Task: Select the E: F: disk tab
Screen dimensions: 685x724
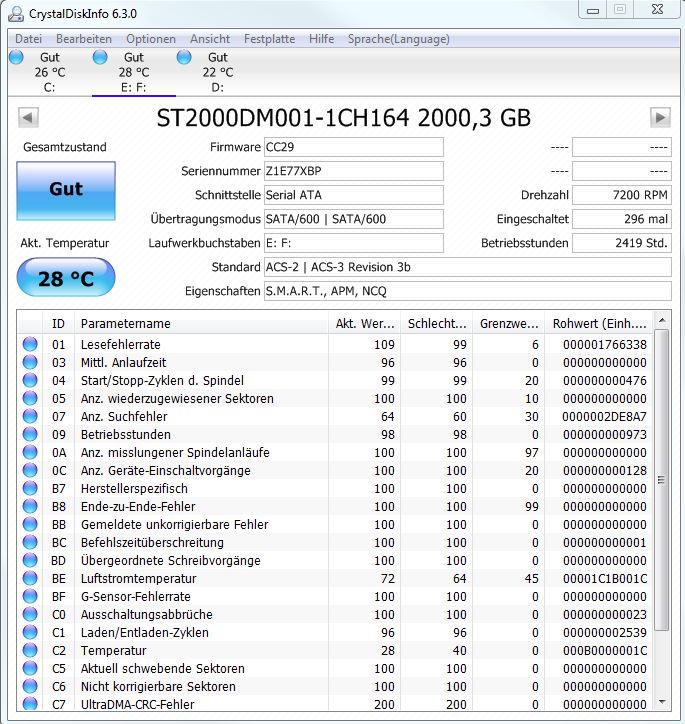Action: coord(134,72)
